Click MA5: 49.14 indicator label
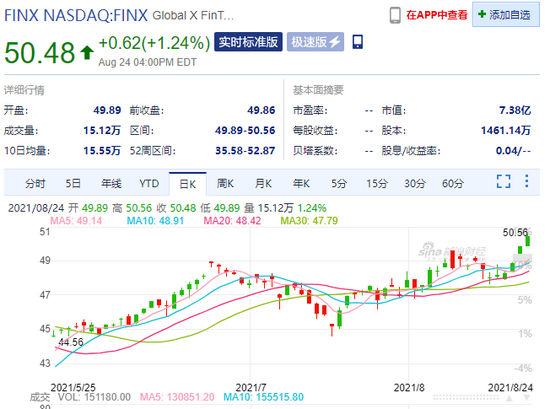 (x=76, y=221)
